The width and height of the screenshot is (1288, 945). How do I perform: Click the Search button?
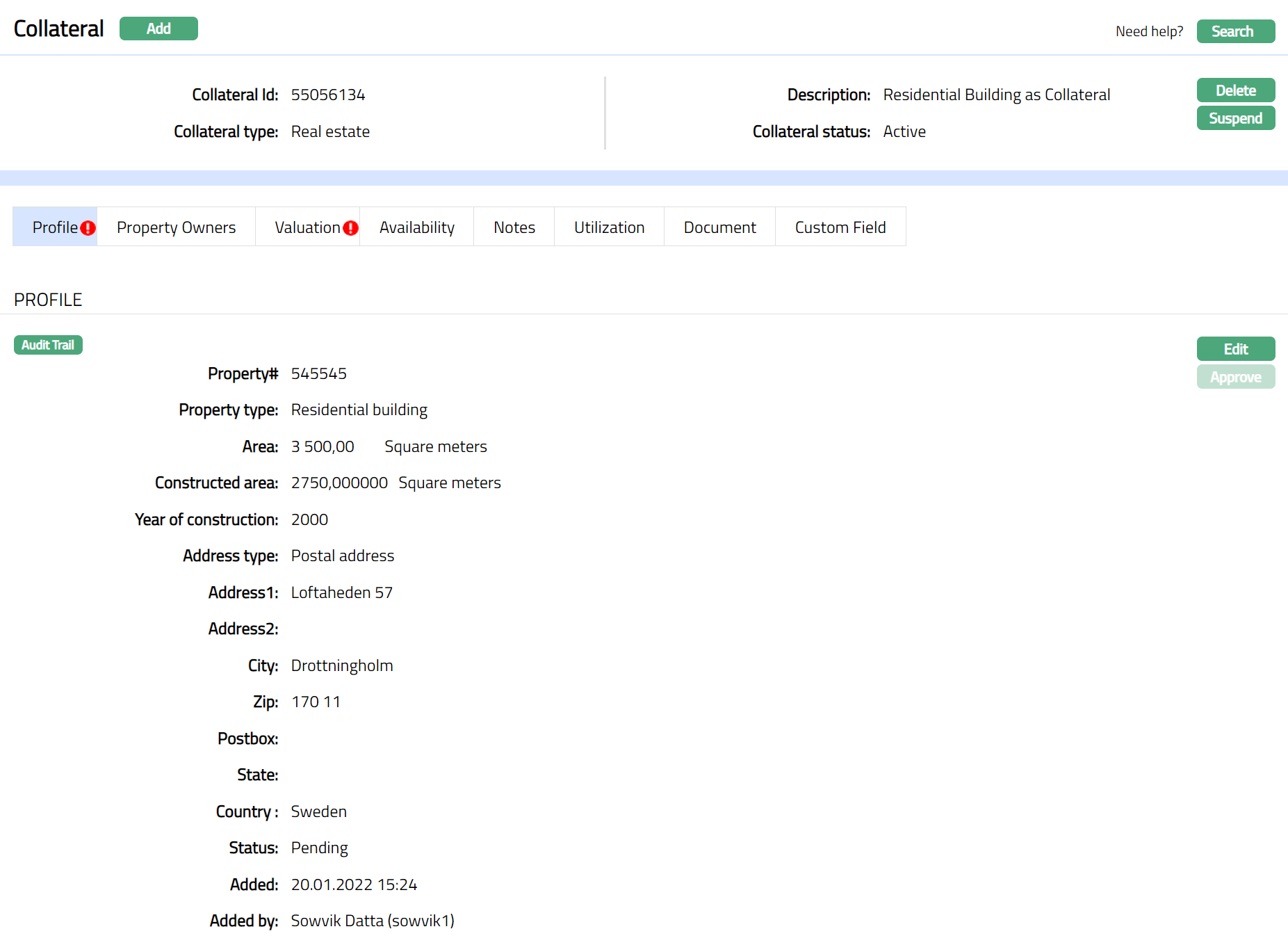tap(1235, 31)
